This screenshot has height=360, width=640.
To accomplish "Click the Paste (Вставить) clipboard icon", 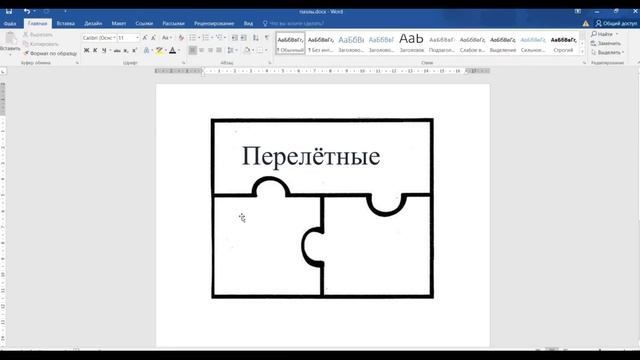I will click(x=10, y=39).
